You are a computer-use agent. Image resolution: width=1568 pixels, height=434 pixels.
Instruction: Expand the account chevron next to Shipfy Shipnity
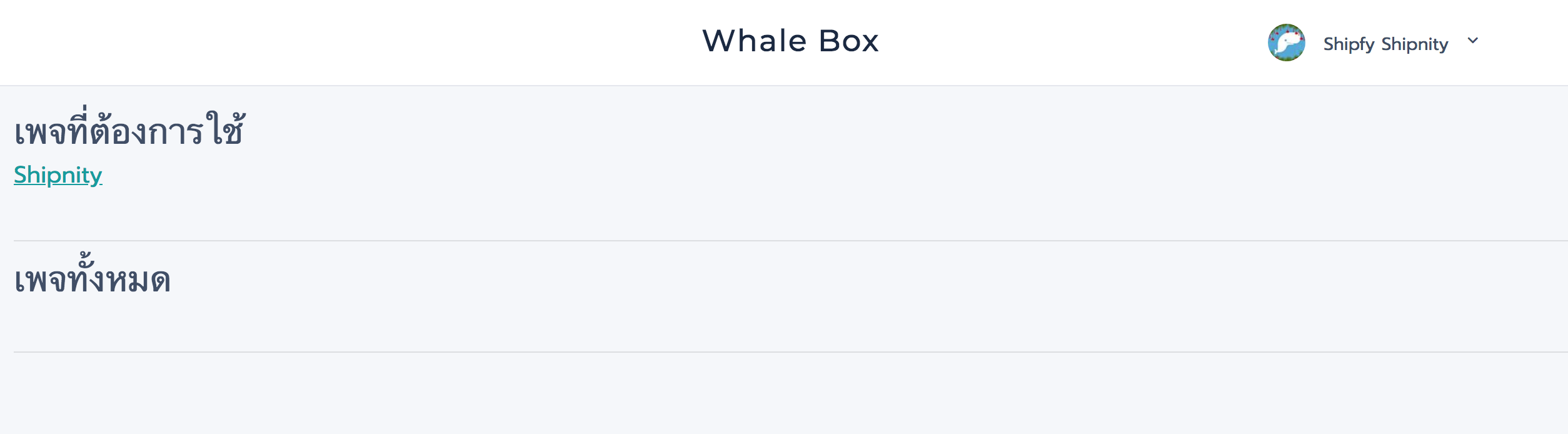tap(1473, 41)
